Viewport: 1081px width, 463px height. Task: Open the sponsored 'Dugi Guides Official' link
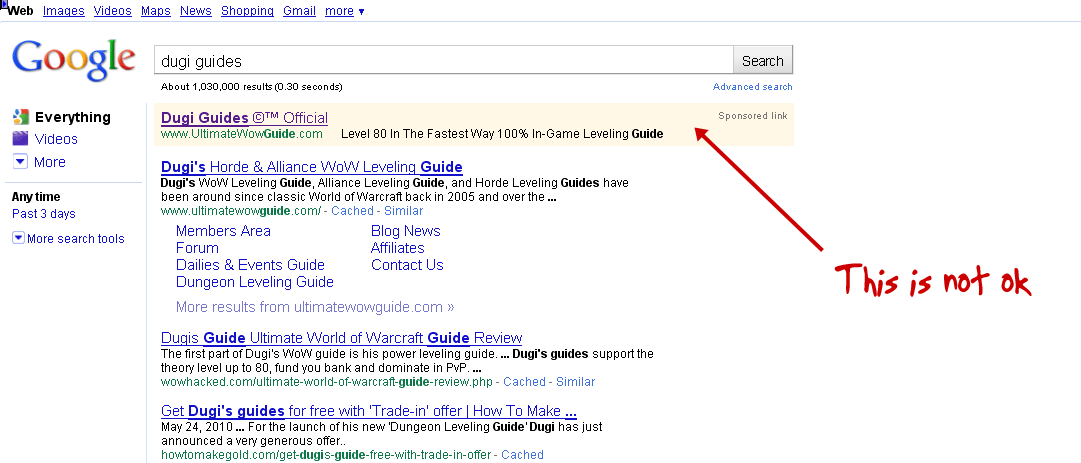[x=245, y=118]
